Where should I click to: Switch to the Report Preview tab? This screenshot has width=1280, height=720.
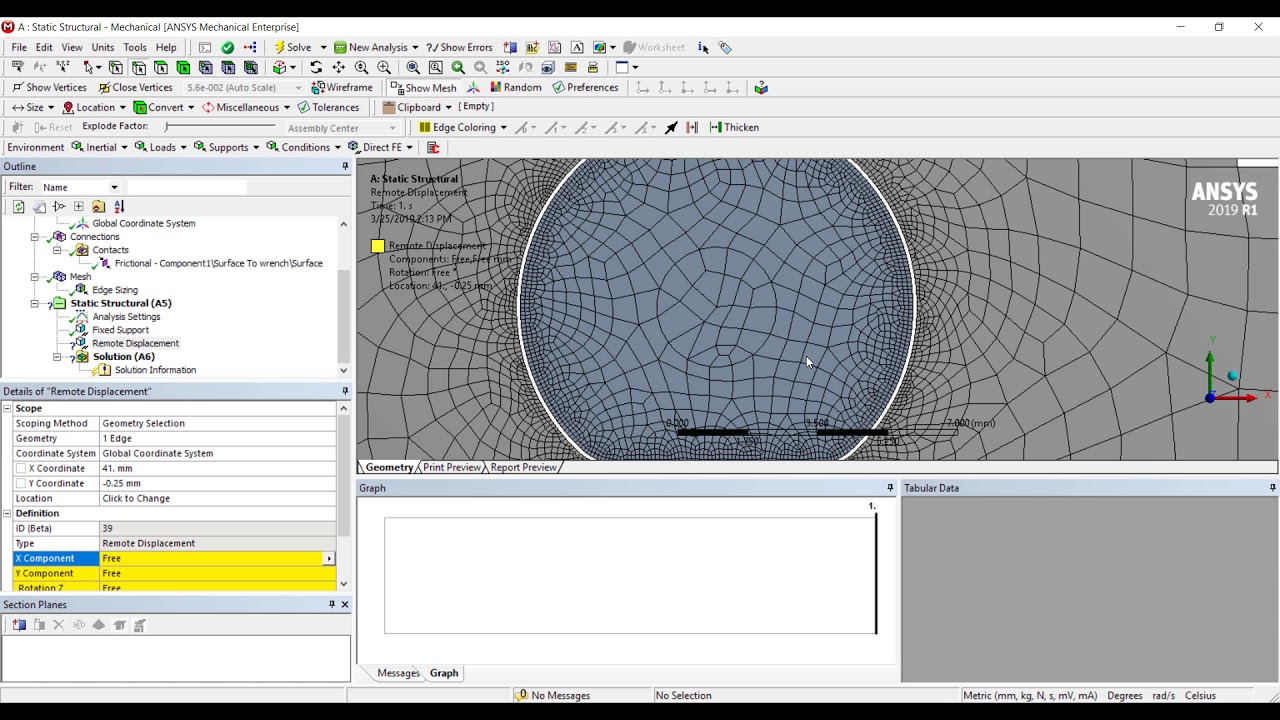pos(523,467)
